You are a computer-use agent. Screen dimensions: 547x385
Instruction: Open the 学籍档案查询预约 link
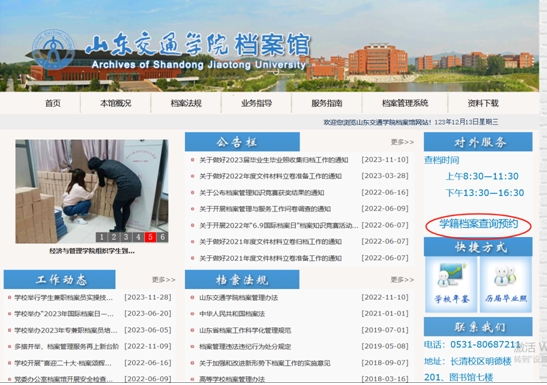coord(478,224)
